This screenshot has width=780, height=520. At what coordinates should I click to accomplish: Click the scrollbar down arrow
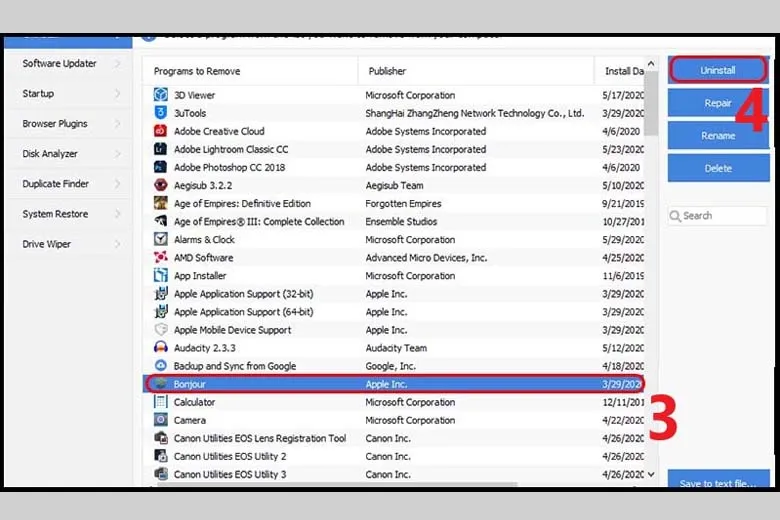[x=651, y=474]
